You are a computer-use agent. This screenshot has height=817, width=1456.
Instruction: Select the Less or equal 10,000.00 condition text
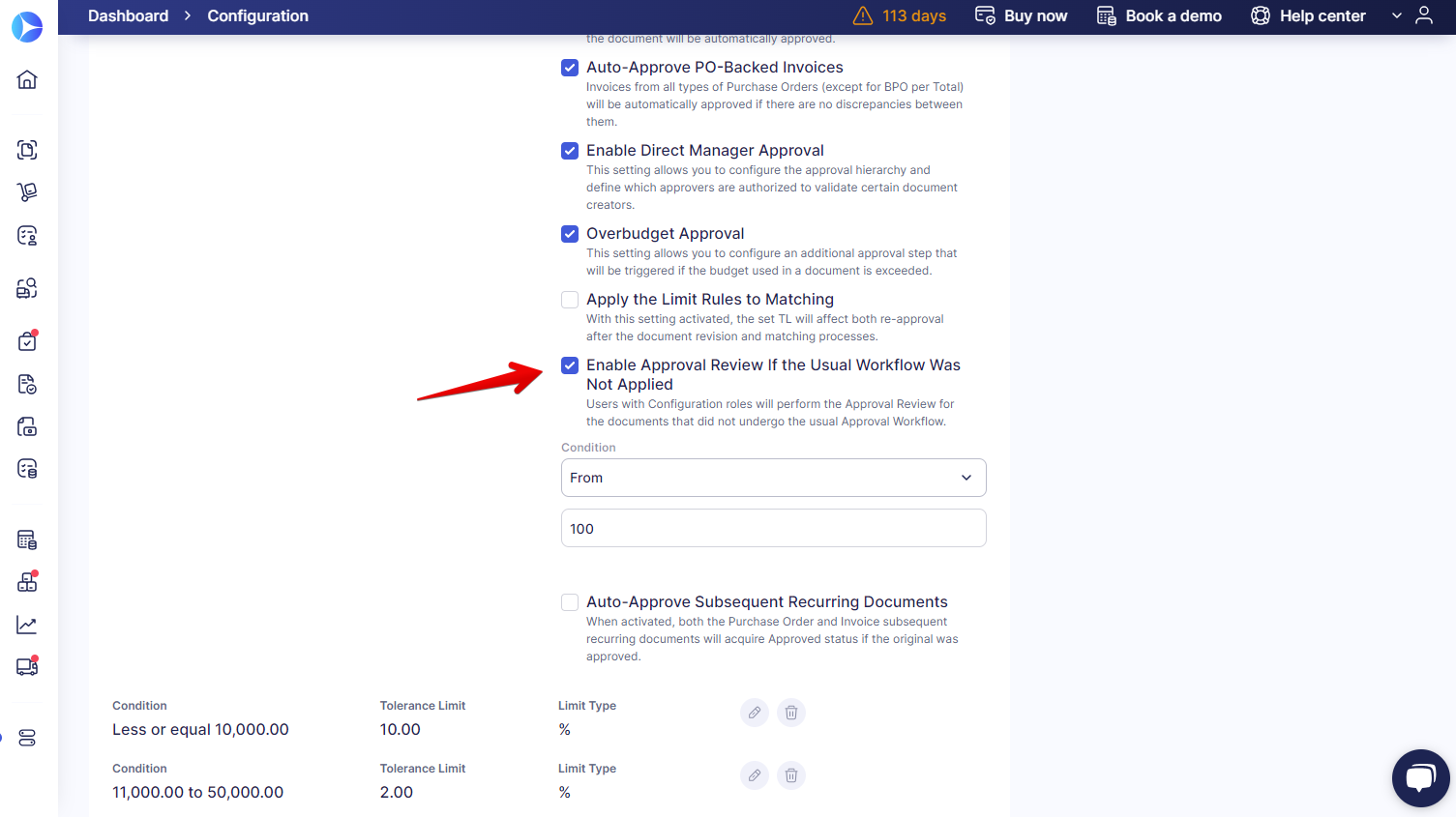point(200,729)
